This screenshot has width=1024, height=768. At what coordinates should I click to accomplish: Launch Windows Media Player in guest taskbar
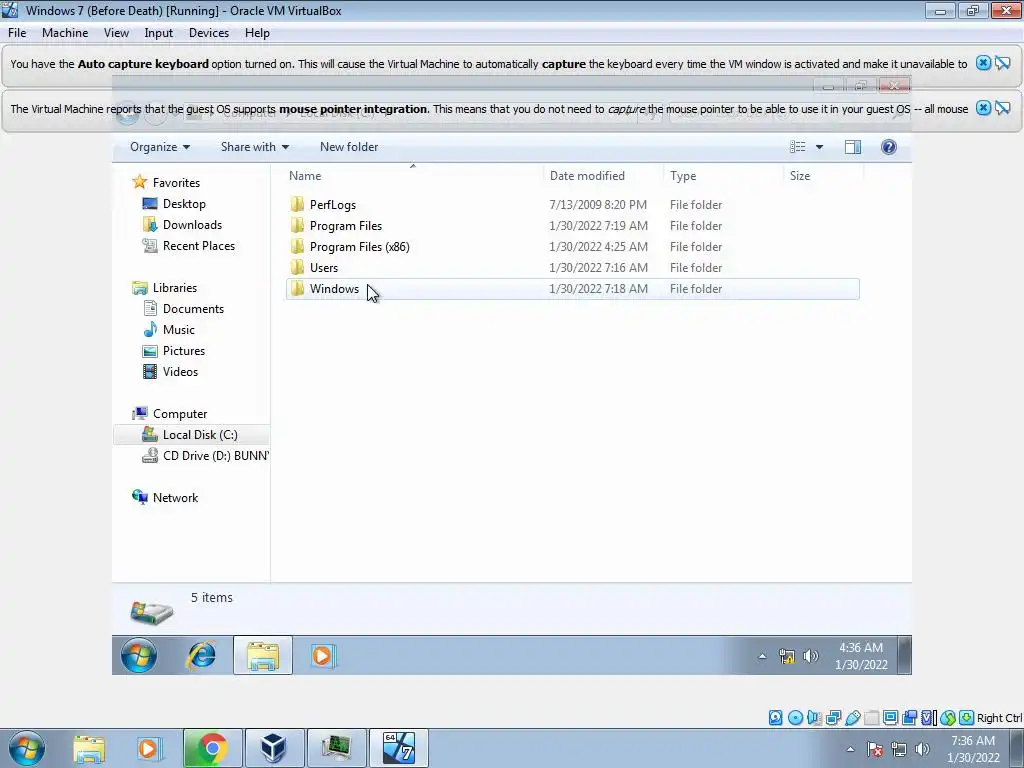tap(323, 656)
